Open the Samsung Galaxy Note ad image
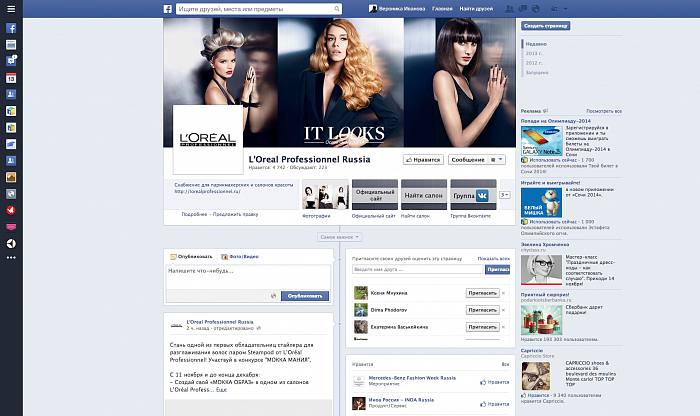 point(542,140)
